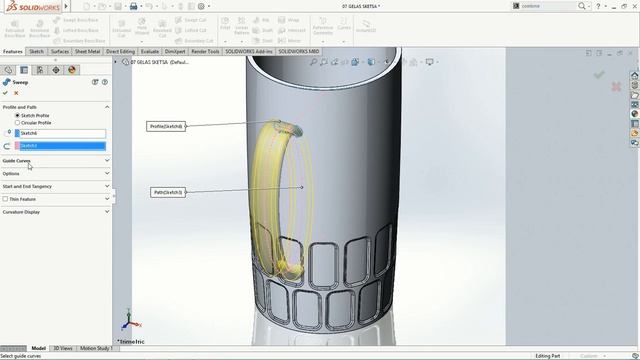This screenshot has width=640, height=360.
Task: Switch to the SOLIDWORKS Add-Ins tab
Action: coord(249,51)
